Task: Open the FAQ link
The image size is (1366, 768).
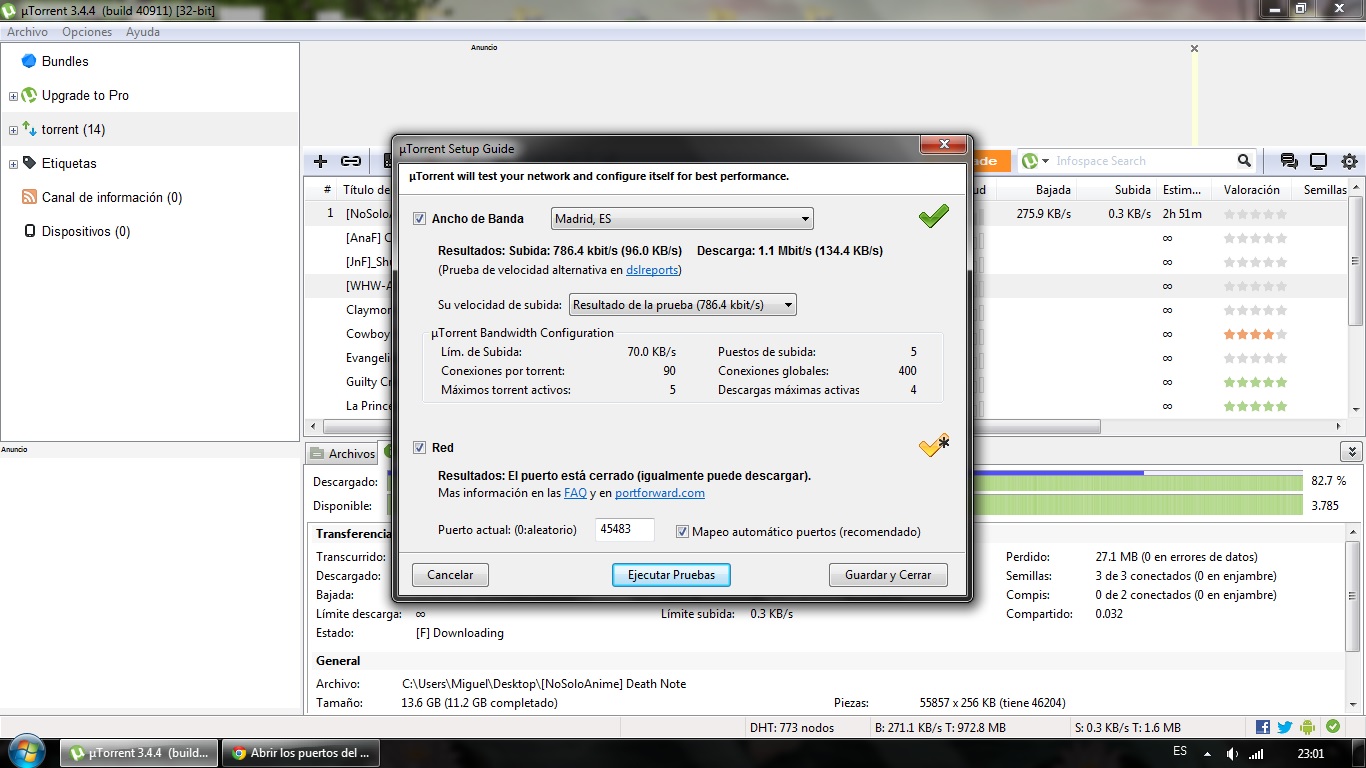Action: [x=575, y=493]
